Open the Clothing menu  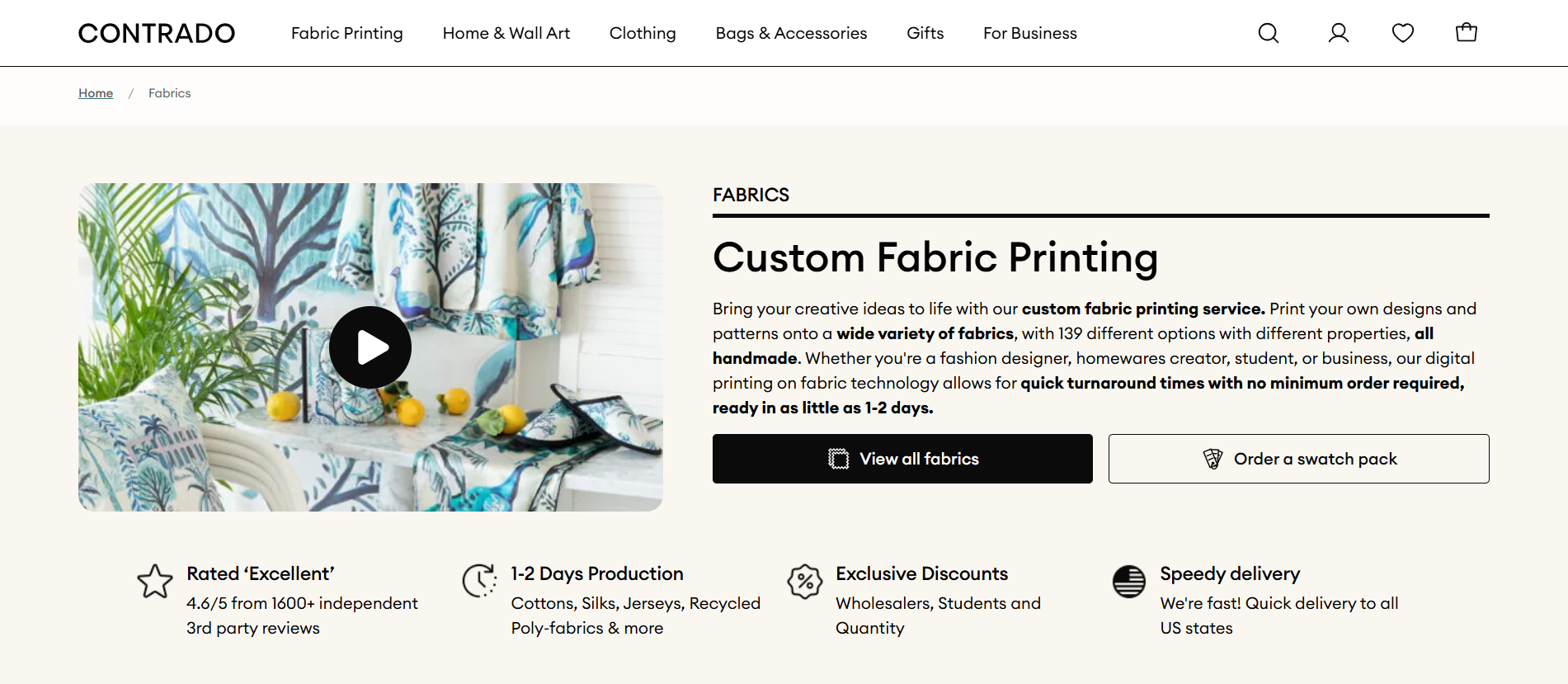click(642, 33)
